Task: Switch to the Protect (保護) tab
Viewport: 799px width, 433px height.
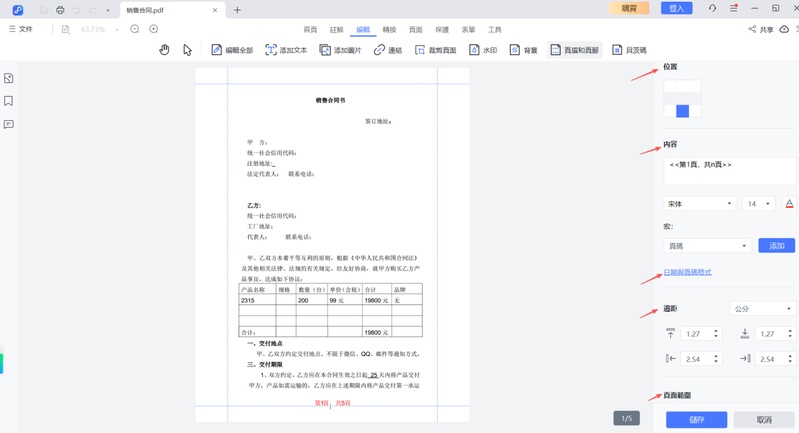Action: coord(442,30)
